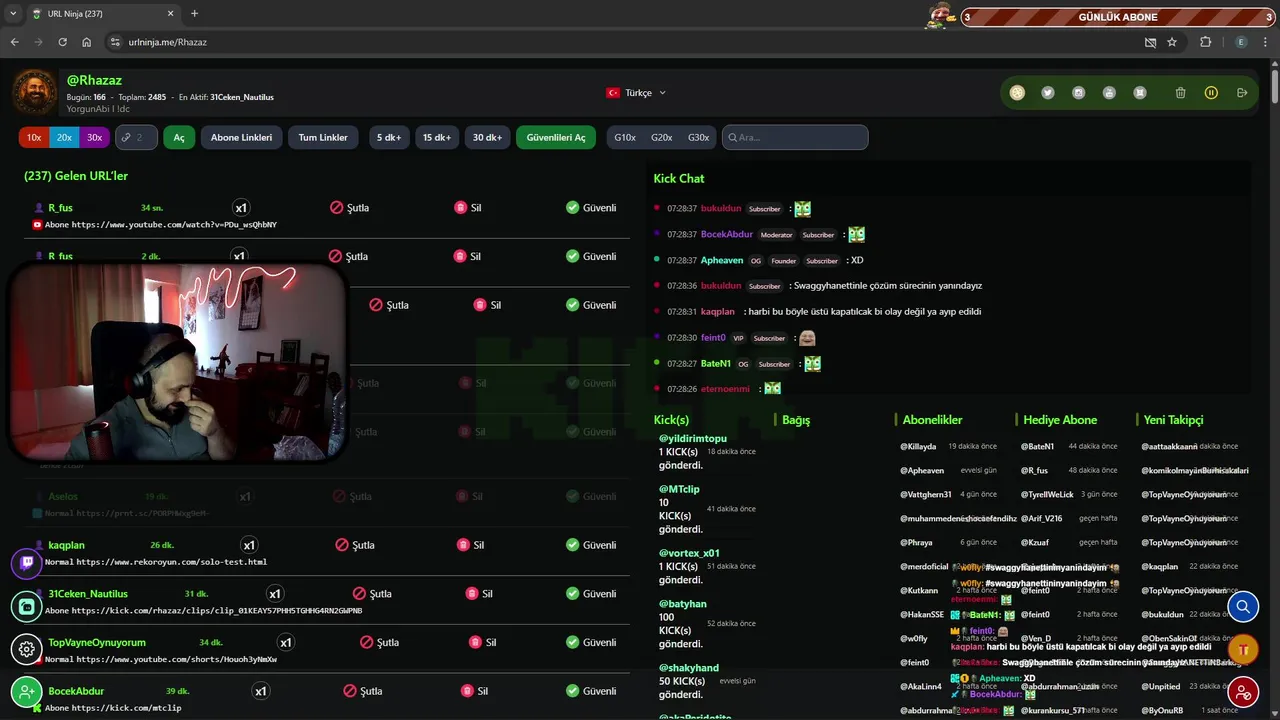Go to the browser home page
Screen dimensions: 1280x720
tap(87, 42)
